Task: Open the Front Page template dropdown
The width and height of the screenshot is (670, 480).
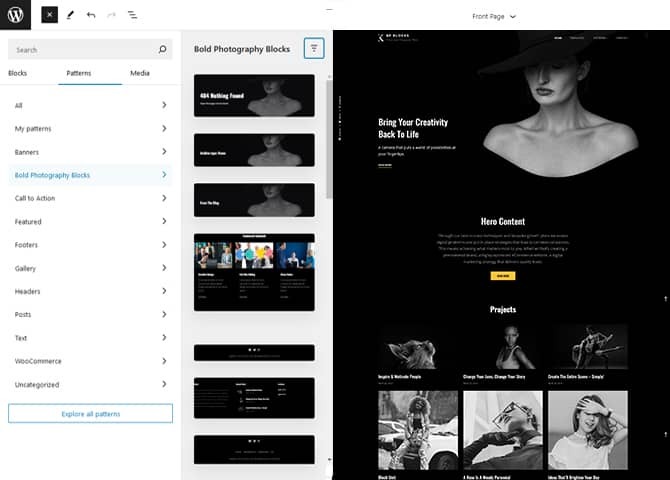Action: tap(494, 16)
